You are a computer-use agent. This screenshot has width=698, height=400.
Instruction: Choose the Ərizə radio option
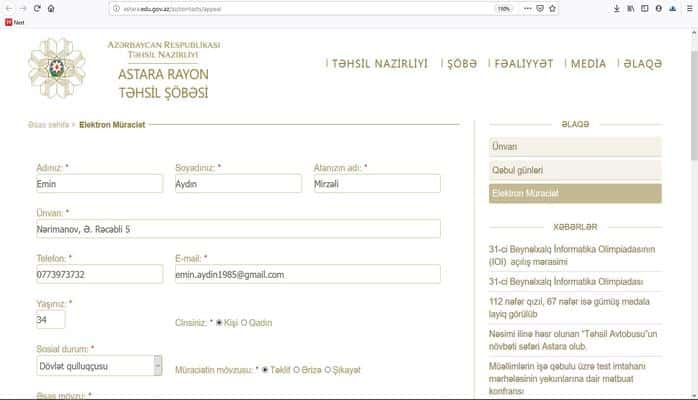pyautogui.click(x=296, y=370)
